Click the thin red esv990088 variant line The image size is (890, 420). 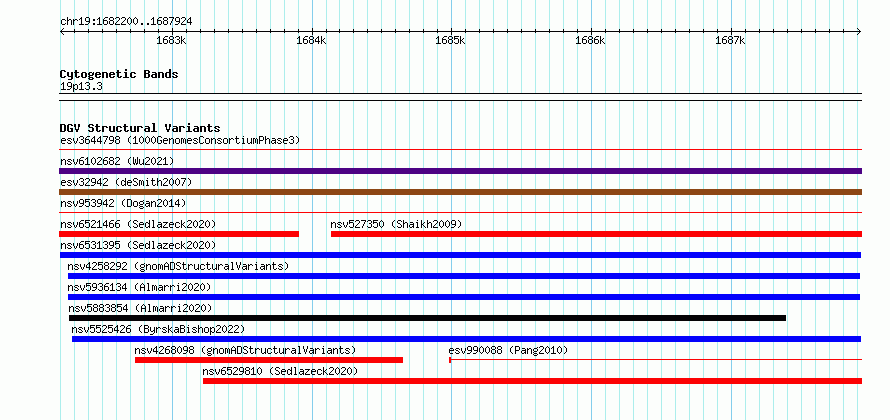click(x=656, y=360)
